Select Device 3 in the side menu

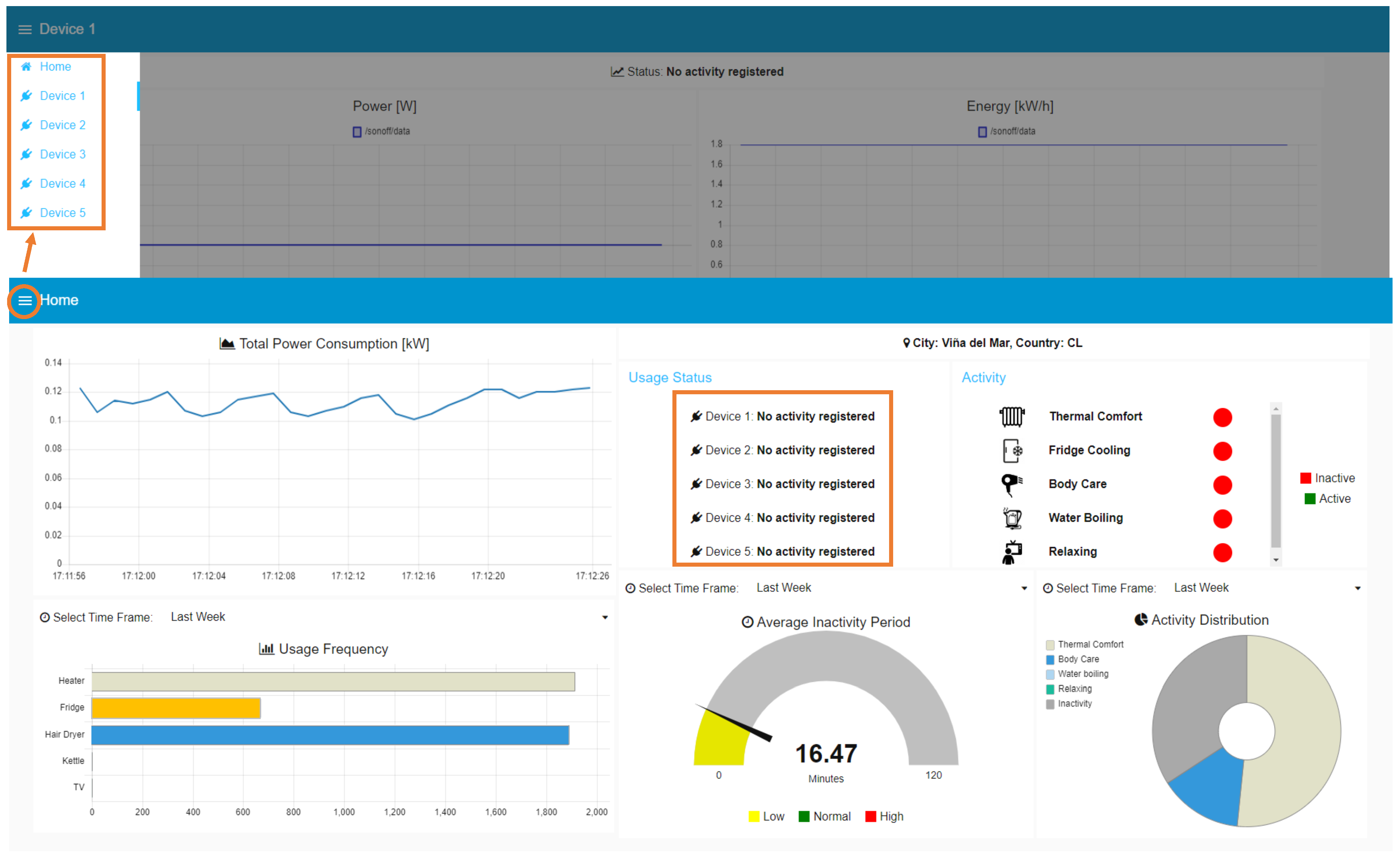(63, 154)
